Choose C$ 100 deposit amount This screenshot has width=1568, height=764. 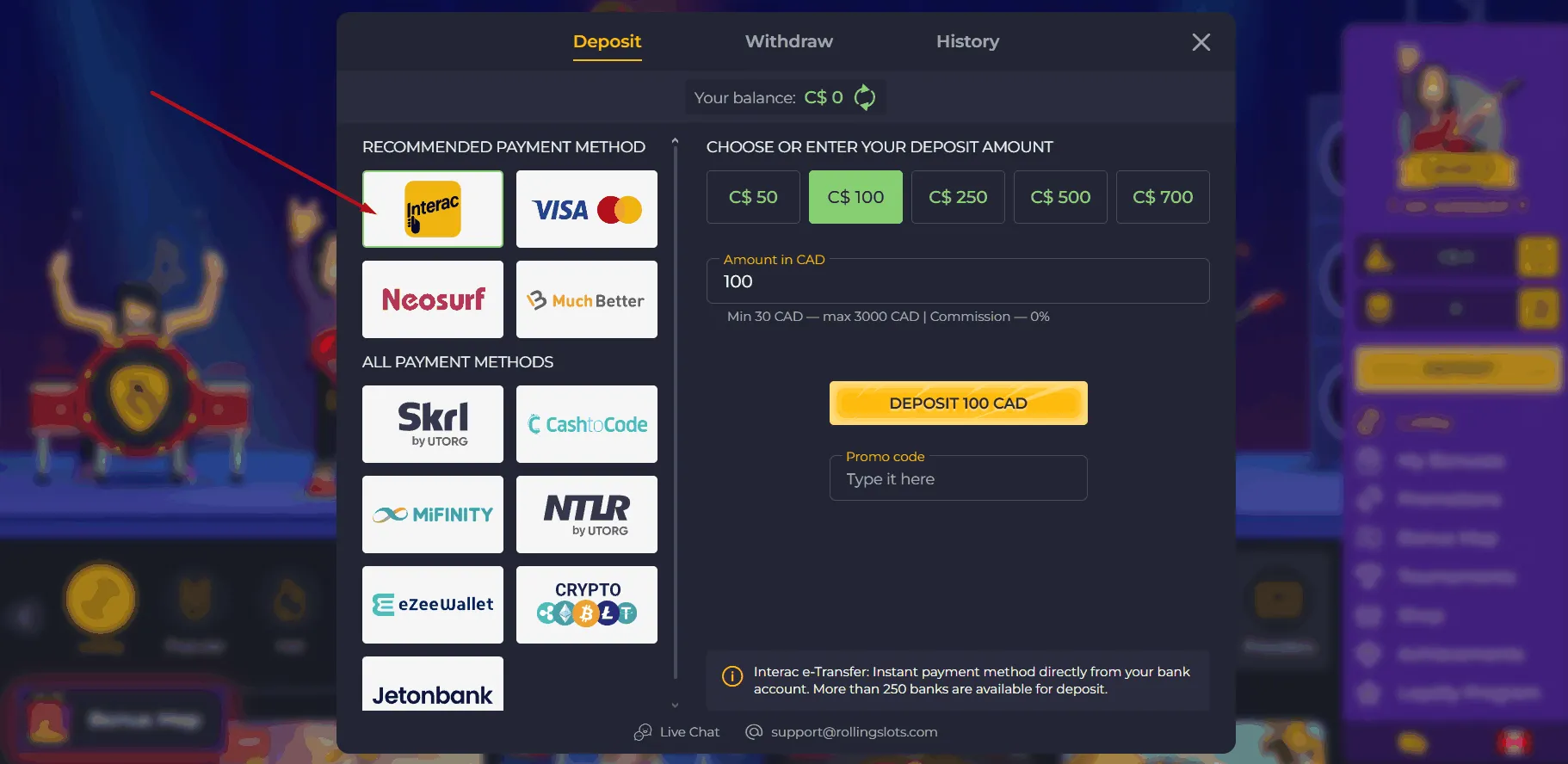coord(855,197)
